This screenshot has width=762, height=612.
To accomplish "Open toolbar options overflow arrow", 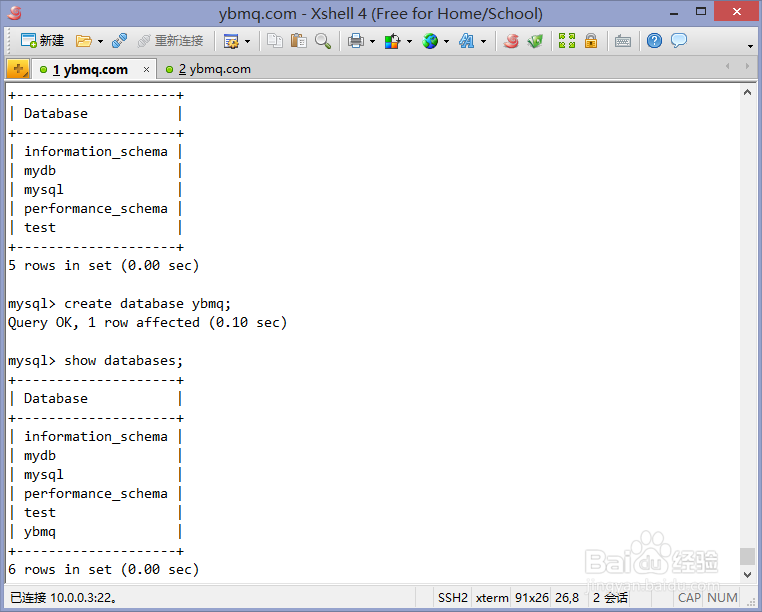I will [750, 47].
